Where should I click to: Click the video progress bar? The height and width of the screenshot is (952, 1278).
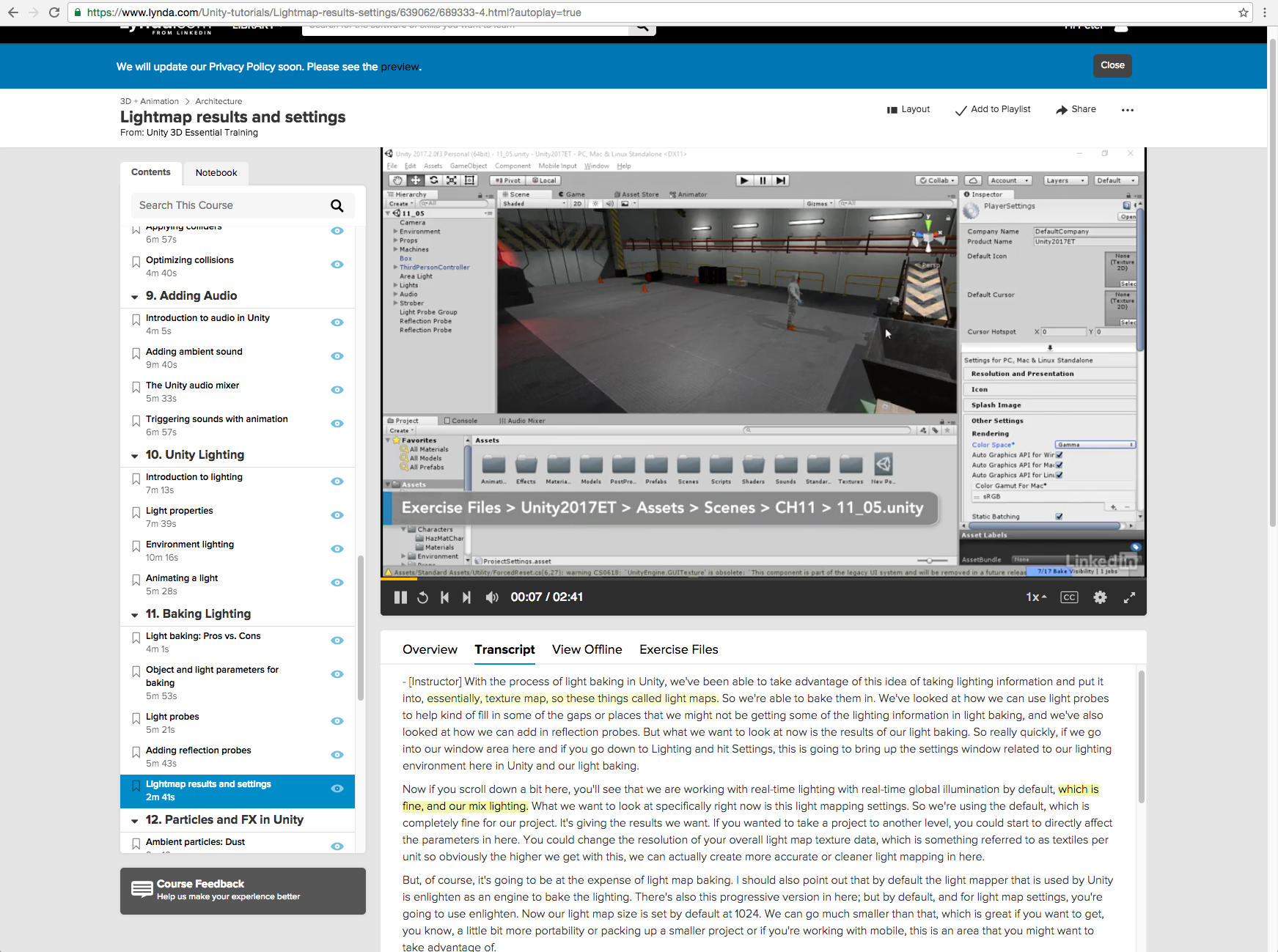(x=763, y=579)
